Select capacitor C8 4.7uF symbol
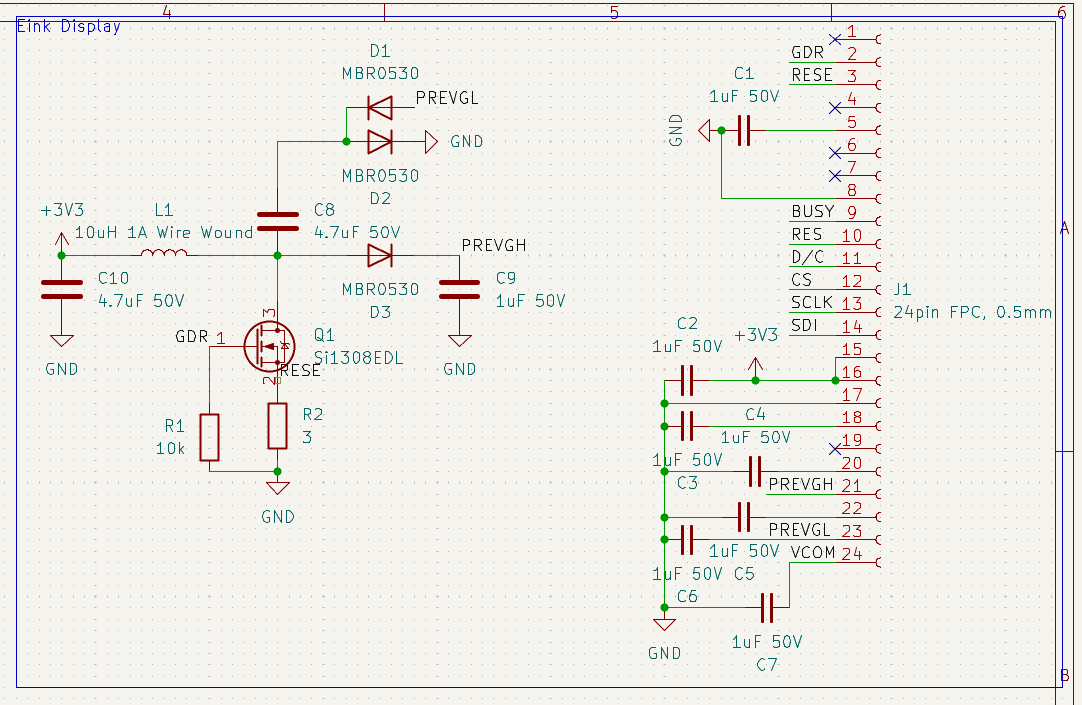 click(x=275, y=221)
